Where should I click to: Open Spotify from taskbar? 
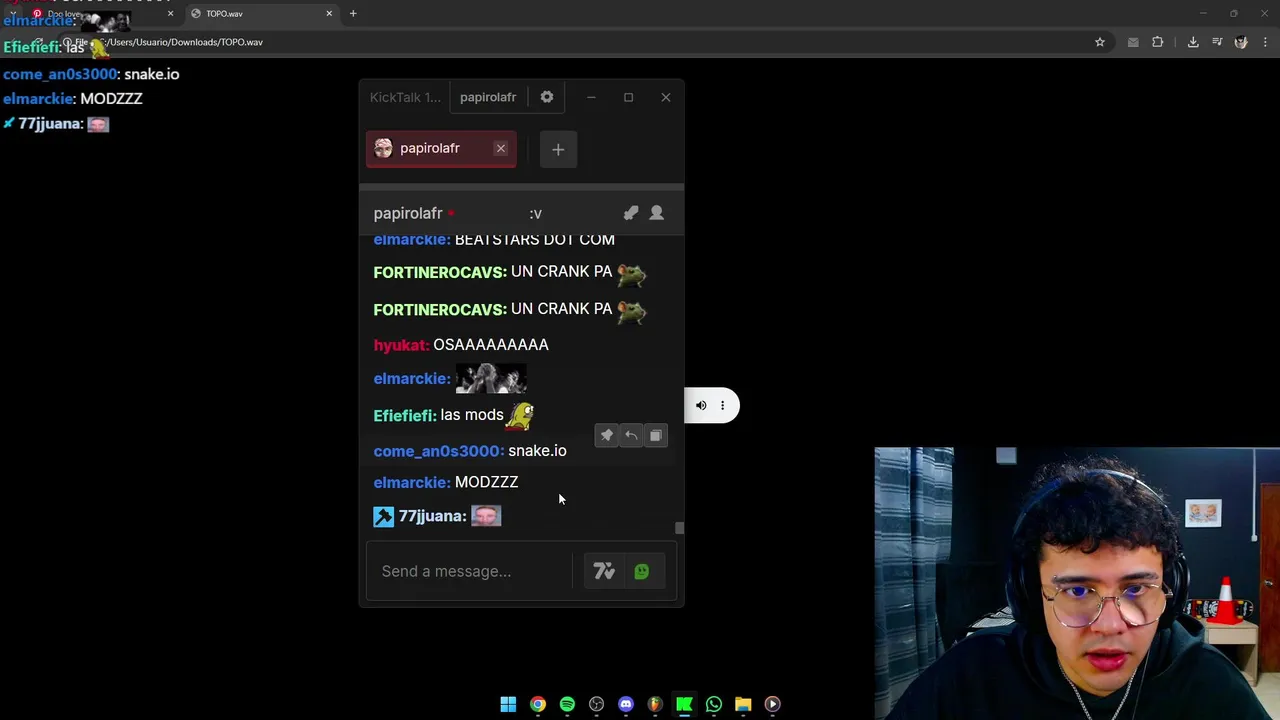[x=567, y=704]
